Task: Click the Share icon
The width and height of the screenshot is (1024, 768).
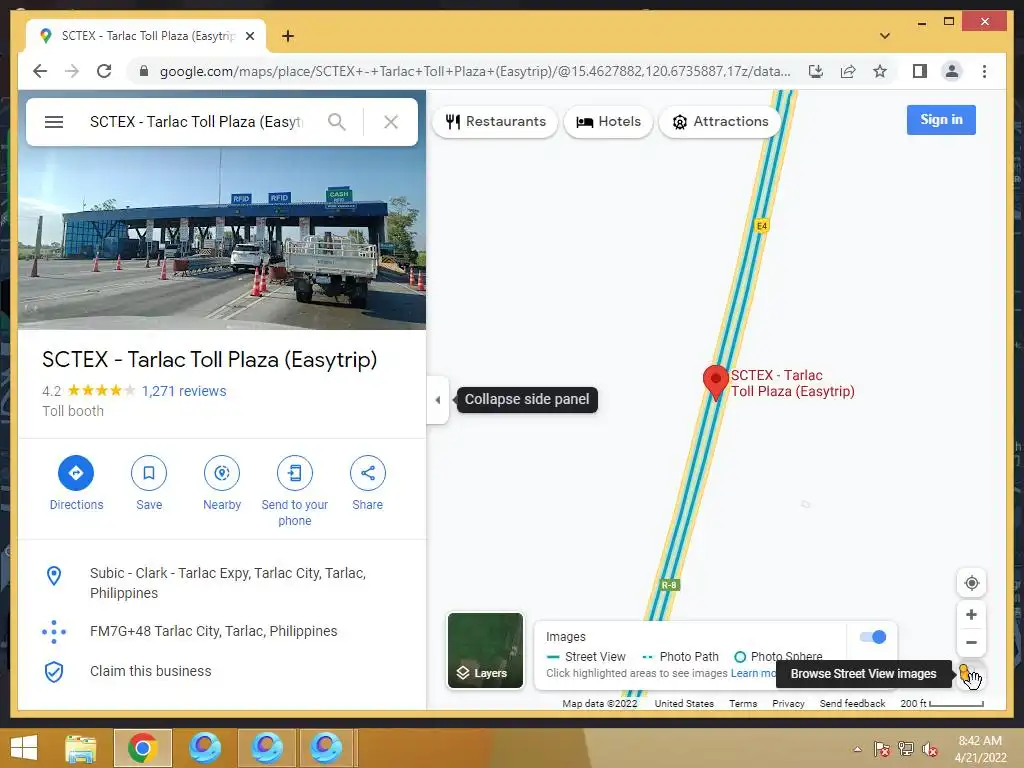Action: coord(368,473)
